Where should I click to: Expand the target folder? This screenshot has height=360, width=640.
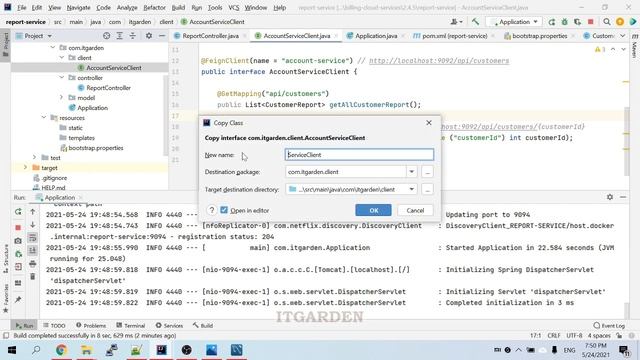pyautogui.click(x=25, y=167)
